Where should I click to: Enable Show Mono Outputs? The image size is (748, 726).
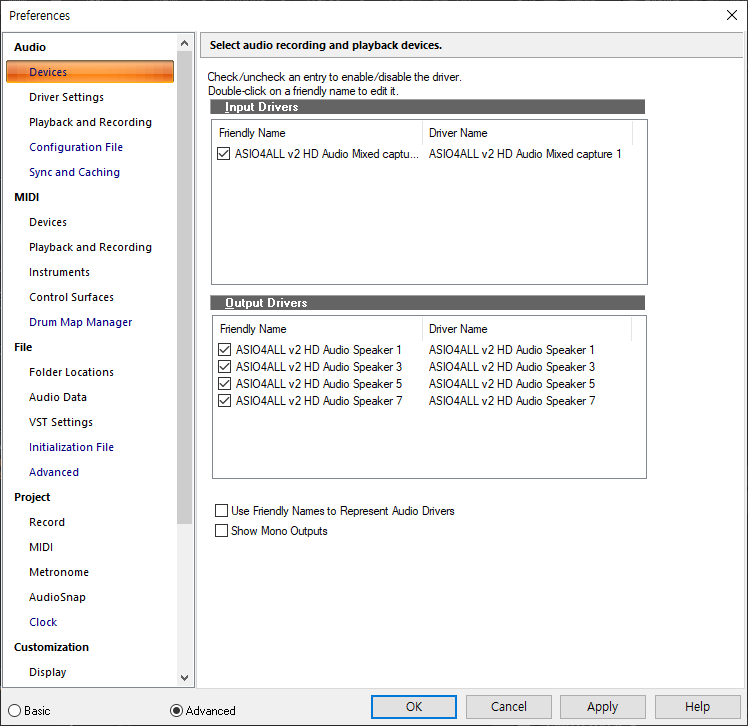click(221, 531)
